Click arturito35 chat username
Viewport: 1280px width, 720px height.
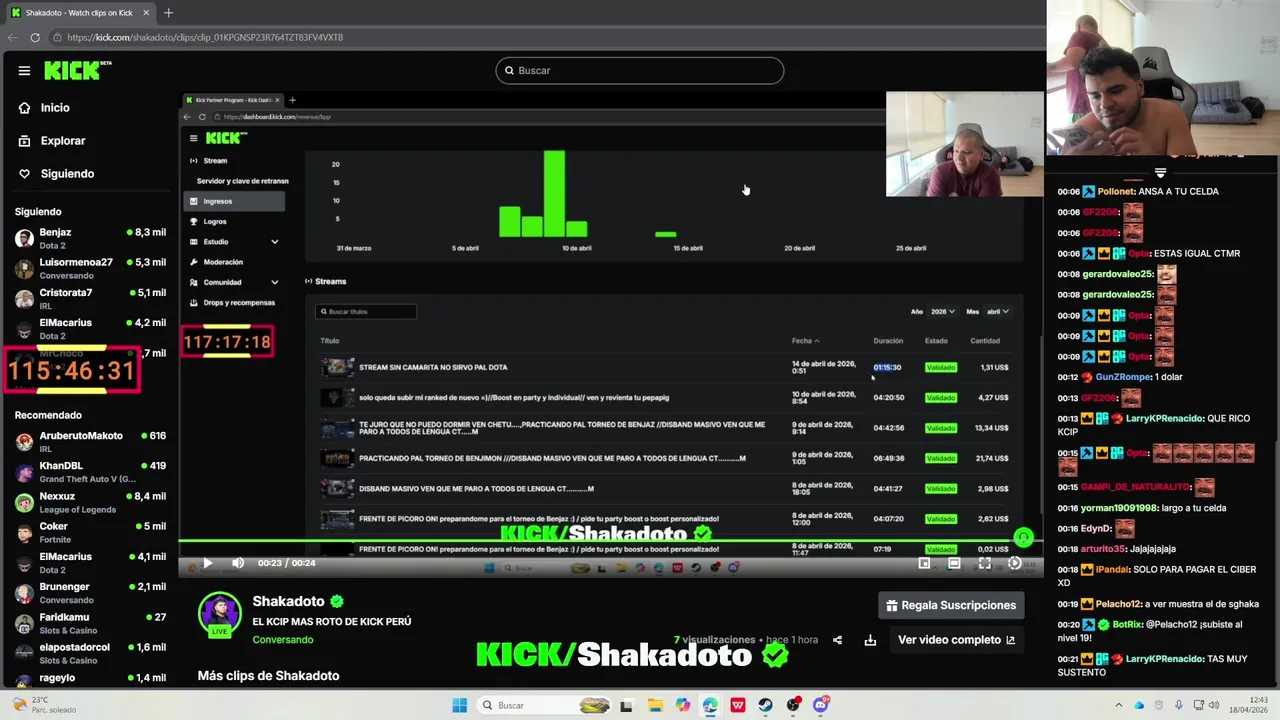(1106, 549)
